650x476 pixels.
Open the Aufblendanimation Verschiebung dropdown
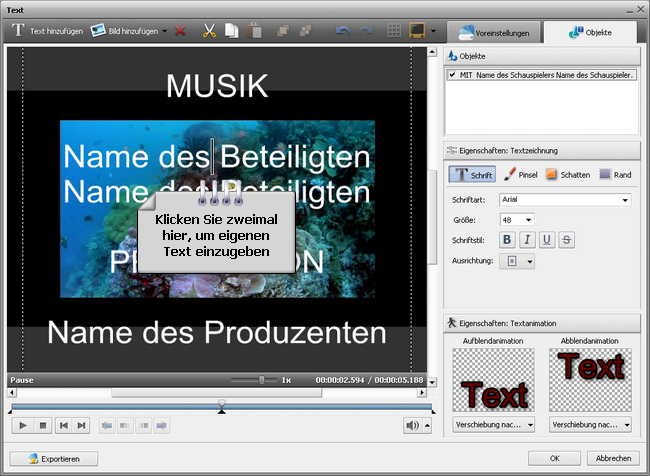point(493,425)
